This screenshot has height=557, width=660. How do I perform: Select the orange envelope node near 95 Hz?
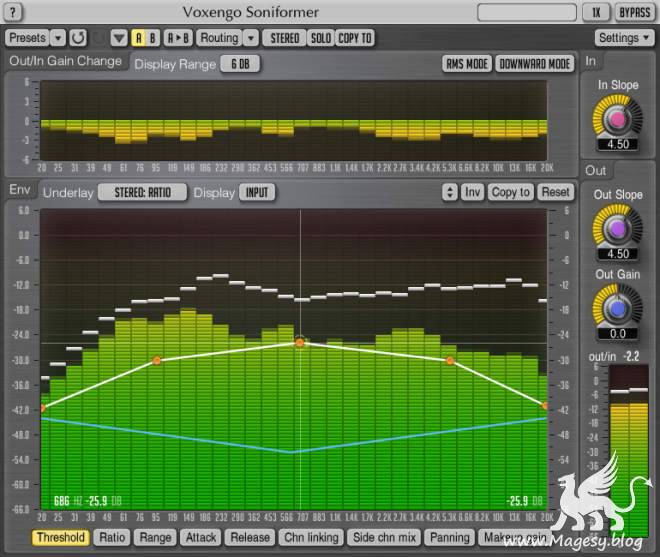(157, 360)
